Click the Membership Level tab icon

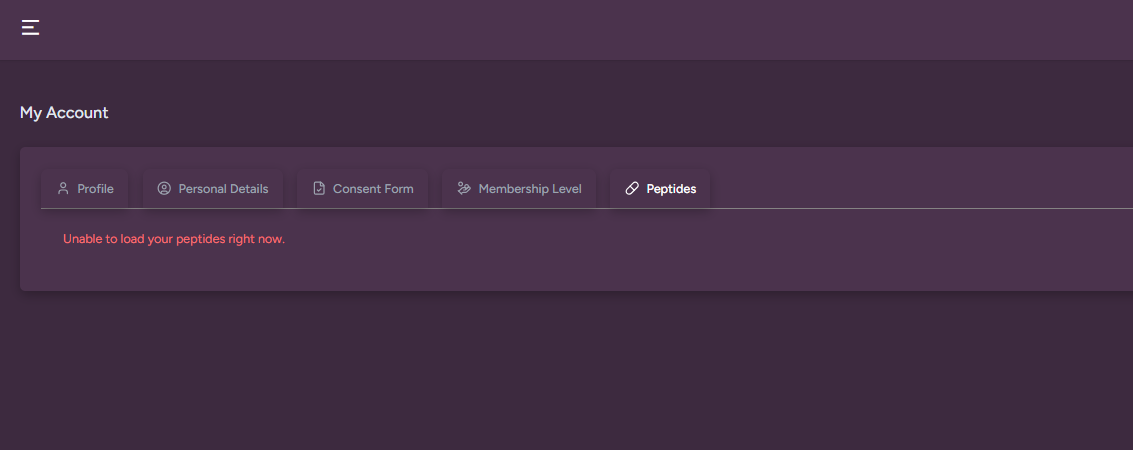point(464,188)
